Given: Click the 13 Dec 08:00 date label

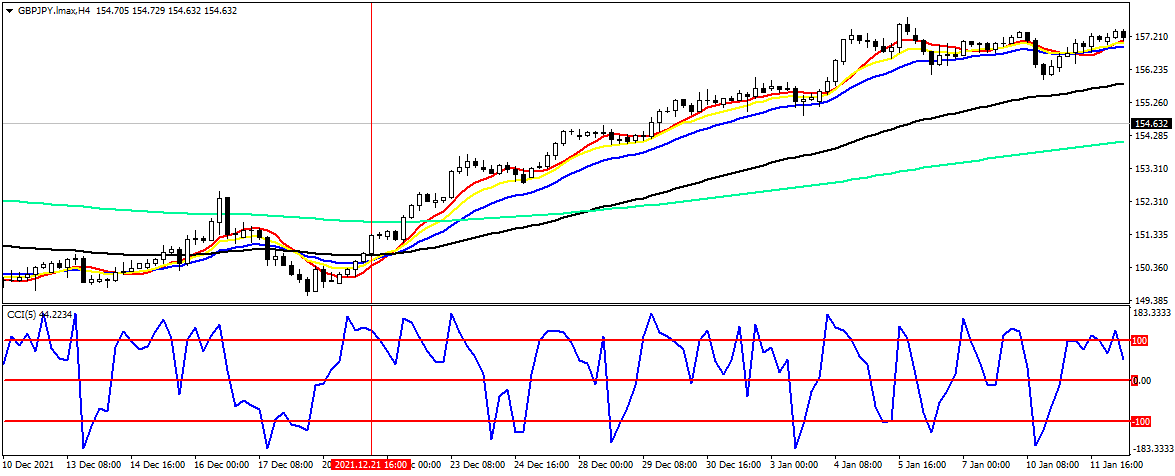Looking at the screenshot, I should (93, 466).
